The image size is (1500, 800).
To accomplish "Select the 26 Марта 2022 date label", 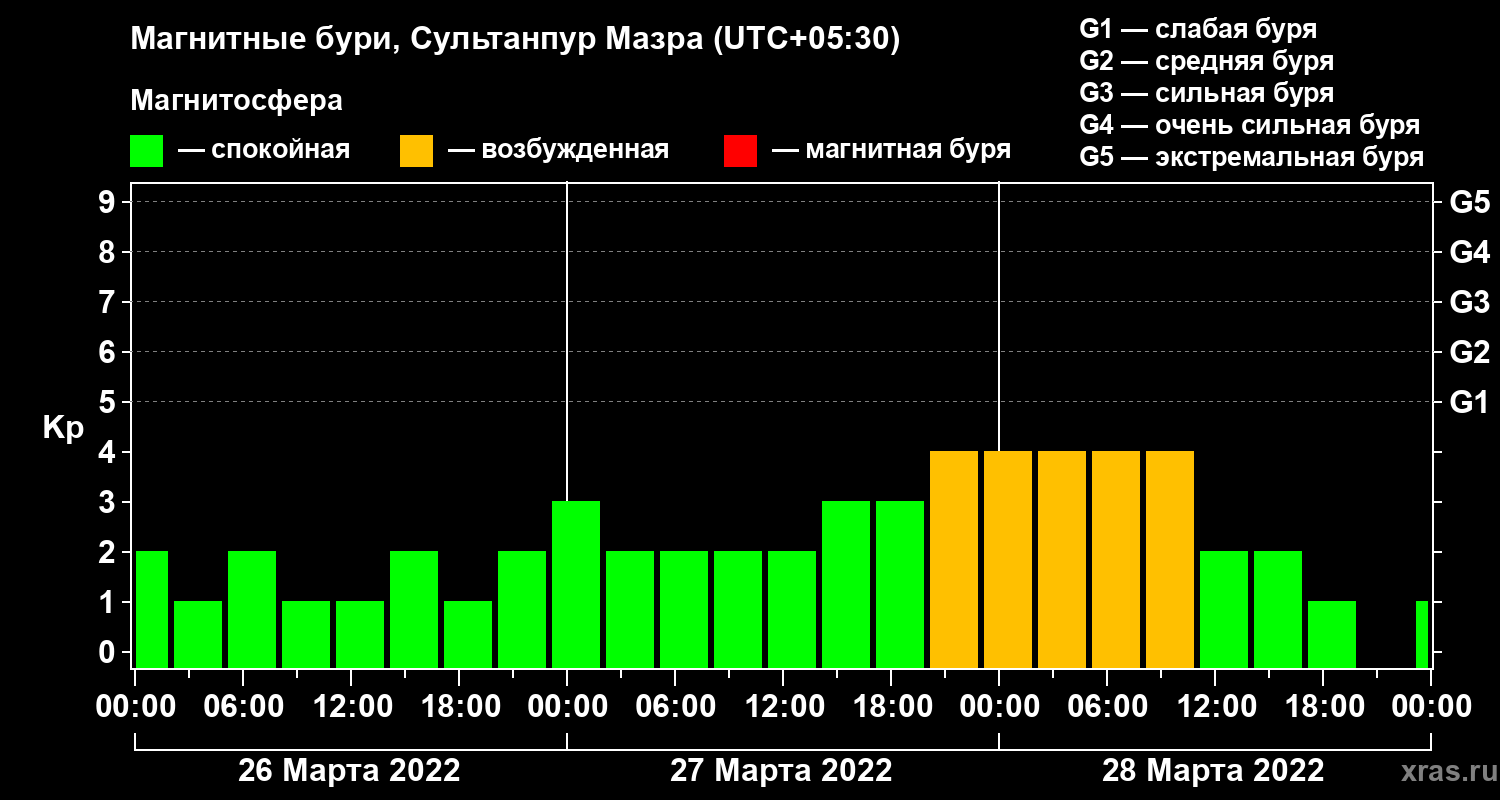I will tap(349, 771).
